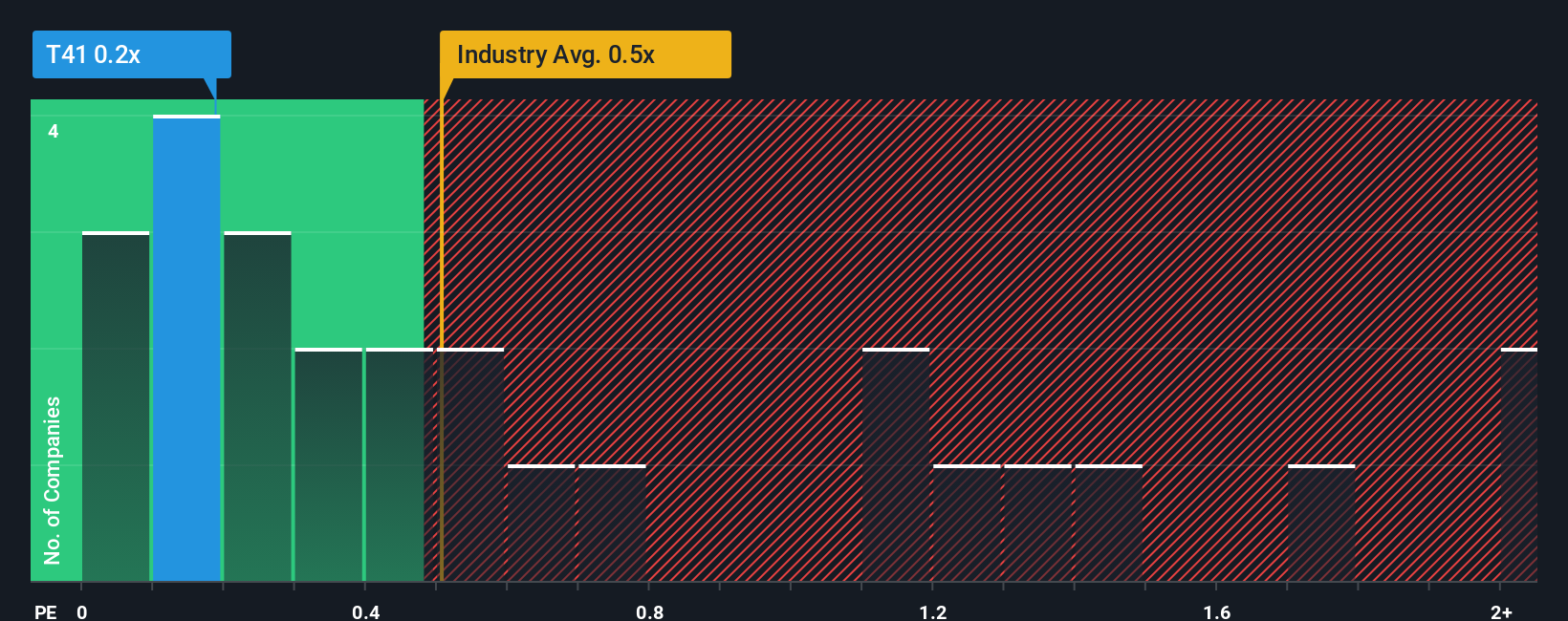Image resolution: width=1568 pixels, height=621 pixels.
Task: Click the x-axis label 1.2
Action: [x=933, y=611]
